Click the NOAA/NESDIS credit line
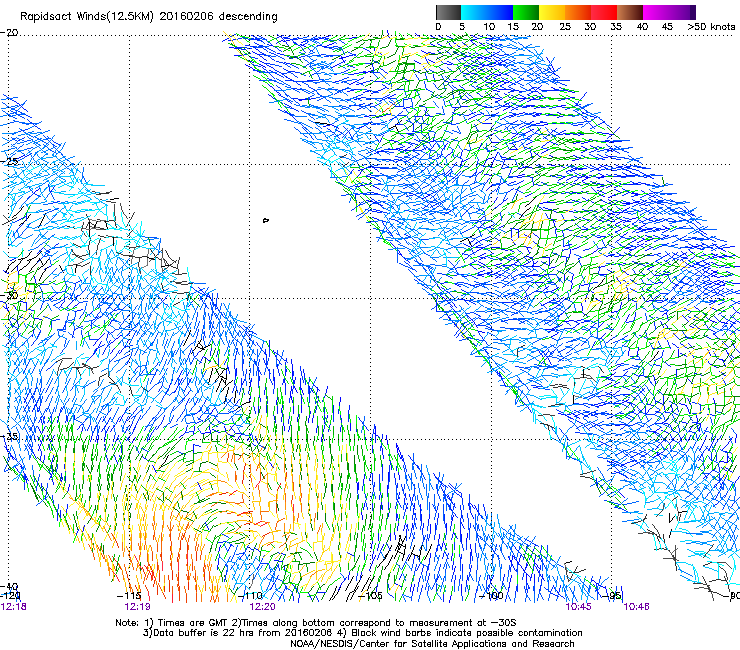This screenshot has height=650, width=740. click(432, 644)
